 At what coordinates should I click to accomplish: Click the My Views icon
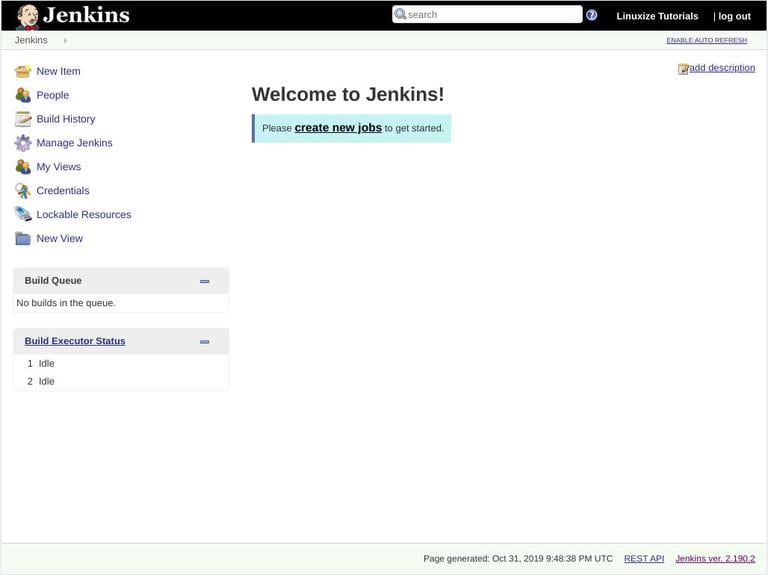pyautogui.click(x=23, y=167)
